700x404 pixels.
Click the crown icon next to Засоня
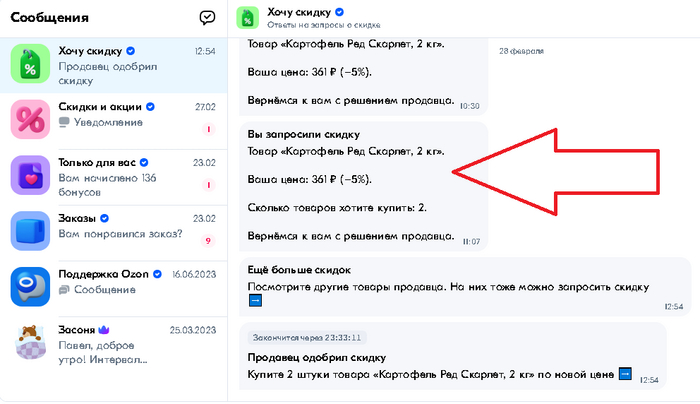[104, 329]
